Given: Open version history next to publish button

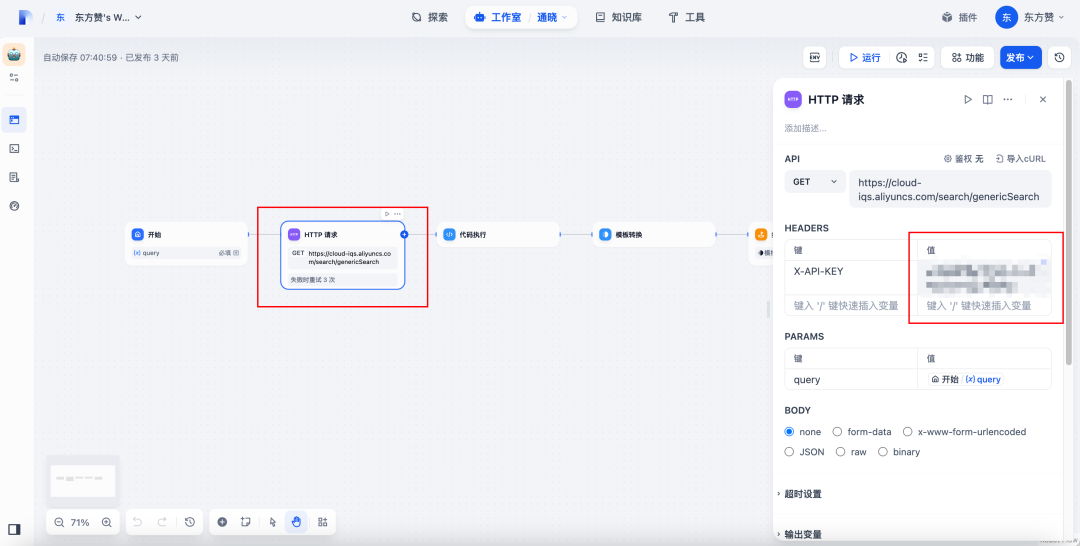Looking at the screenshot, I should (1059, 58).
